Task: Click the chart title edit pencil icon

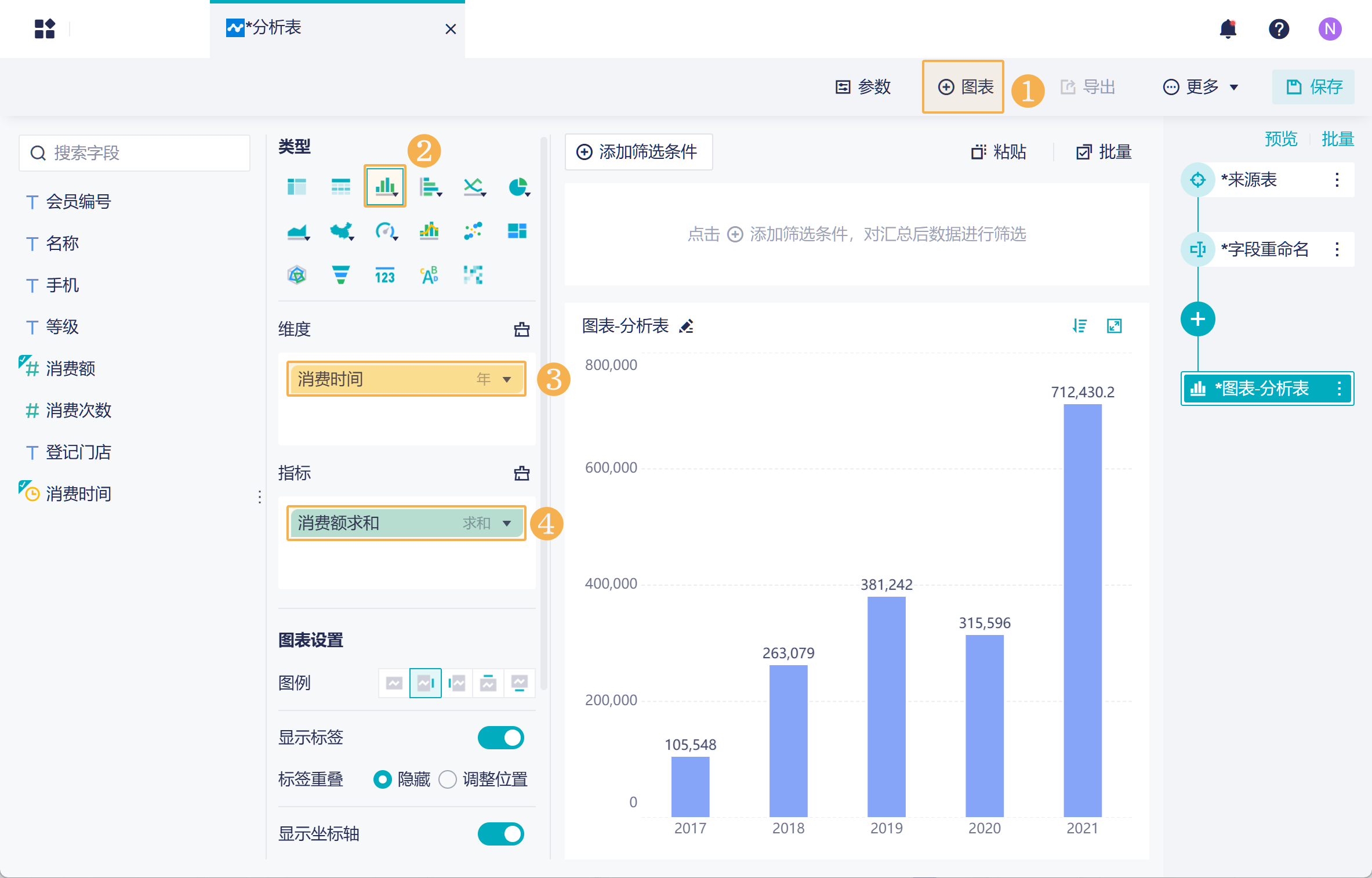Action: coord(687,326)
